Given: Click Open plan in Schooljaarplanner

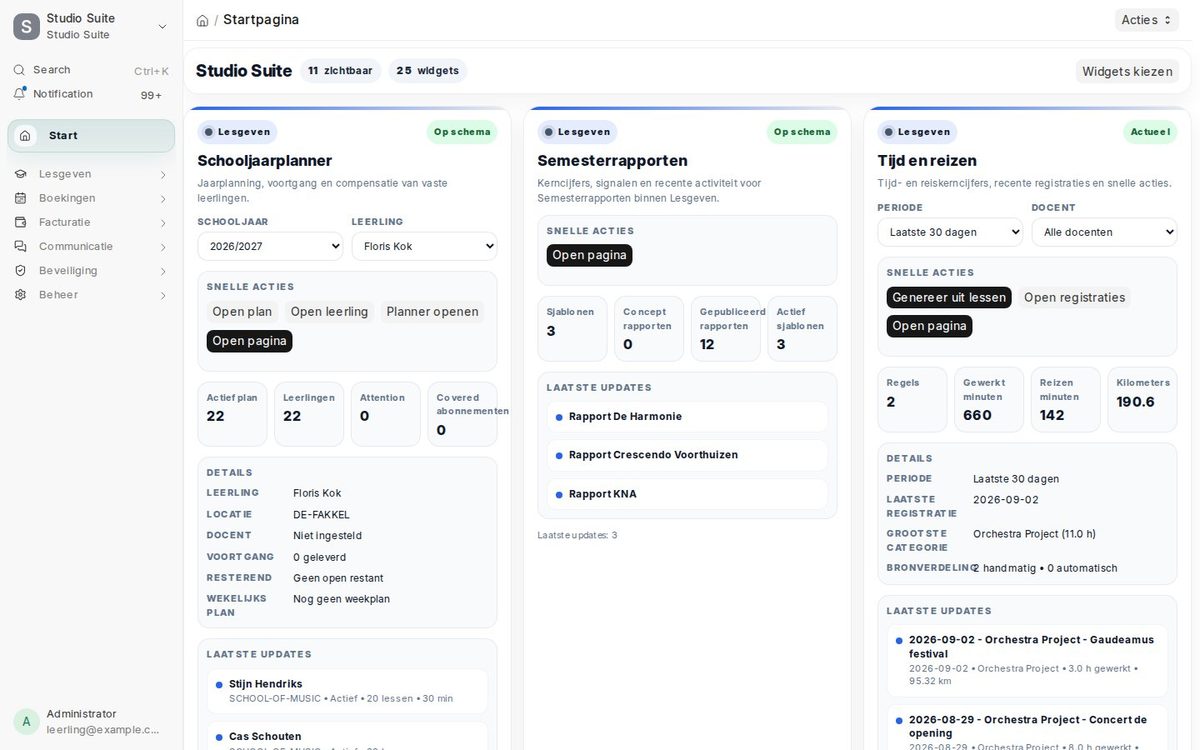Looking at the screenshot, I should pyautogui.click(x=242, y=312).
